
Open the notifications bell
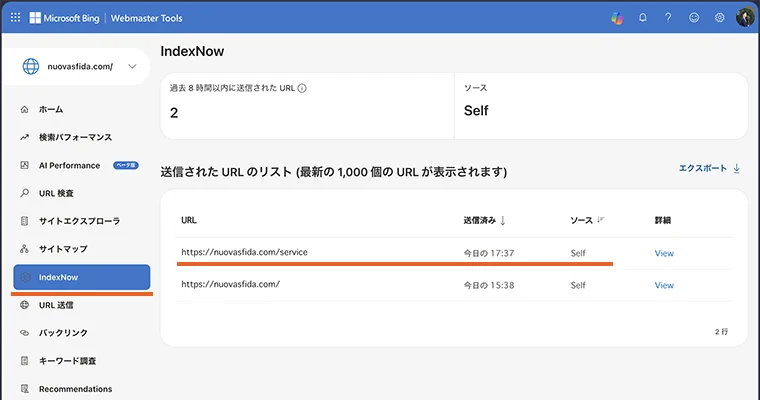tap(642, 18)
